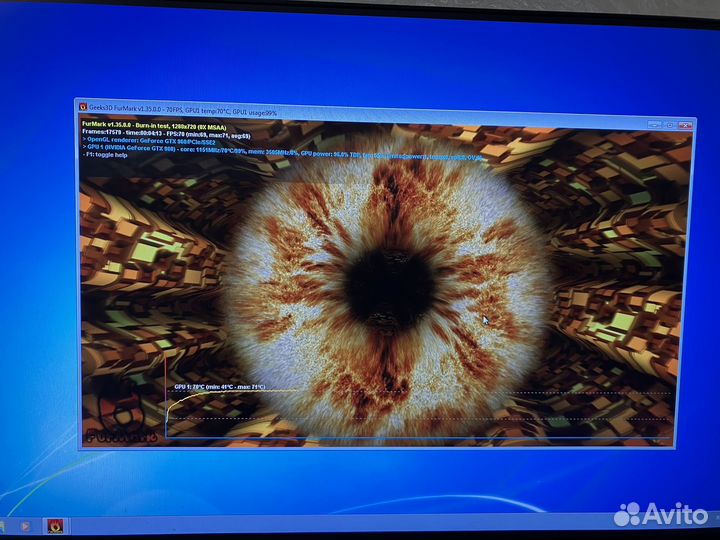Maximize the FurMark window
This screenshot has height=540, width=720.
668,125
